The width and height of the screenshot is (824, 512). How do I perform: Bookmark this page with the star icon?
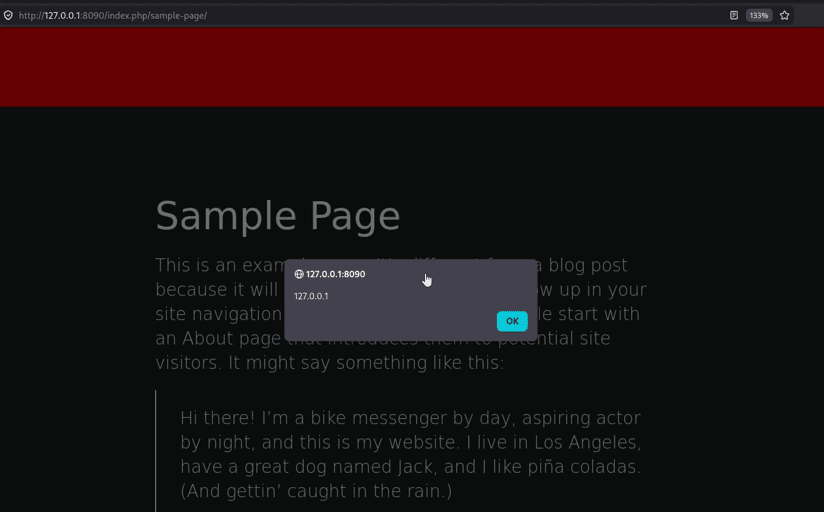pos(785,15)
